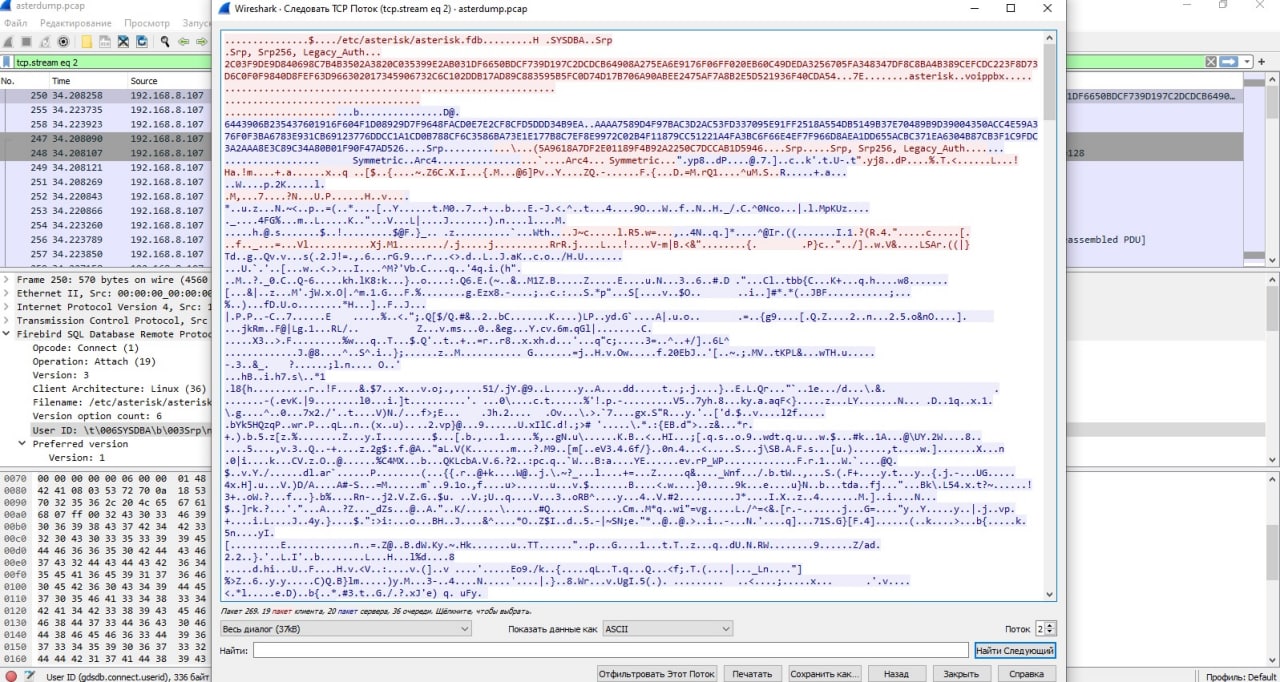Open the Весь диалог (37kB) dropdown
Viewport: 1280px width, 682px height.
click(345, 628)
